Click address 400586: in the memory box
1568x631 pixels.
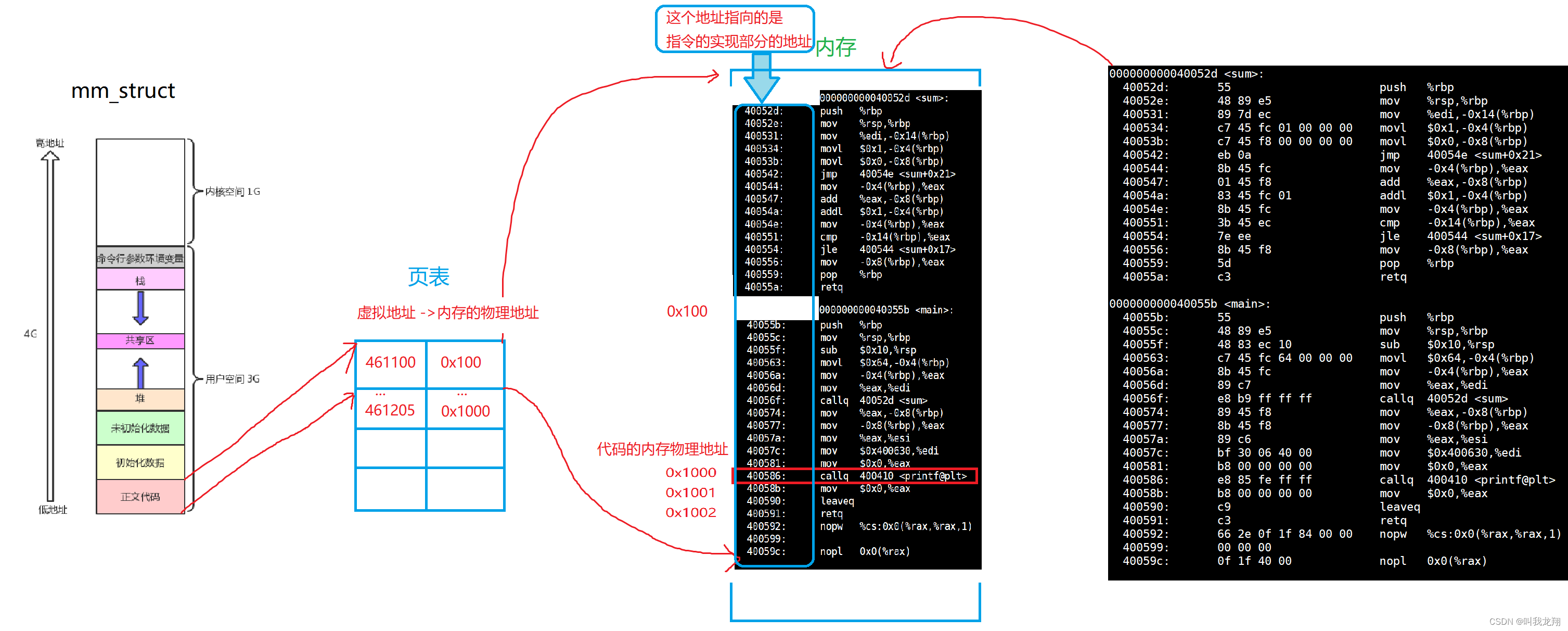766,476
